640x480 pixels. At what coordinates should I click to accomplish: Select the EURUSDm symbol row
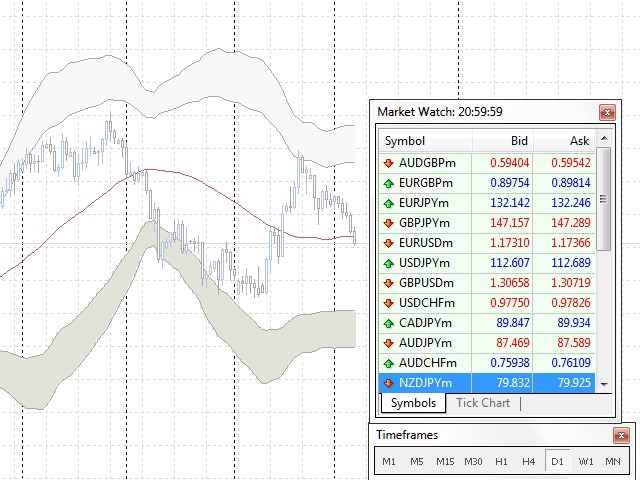click(487, 243)
